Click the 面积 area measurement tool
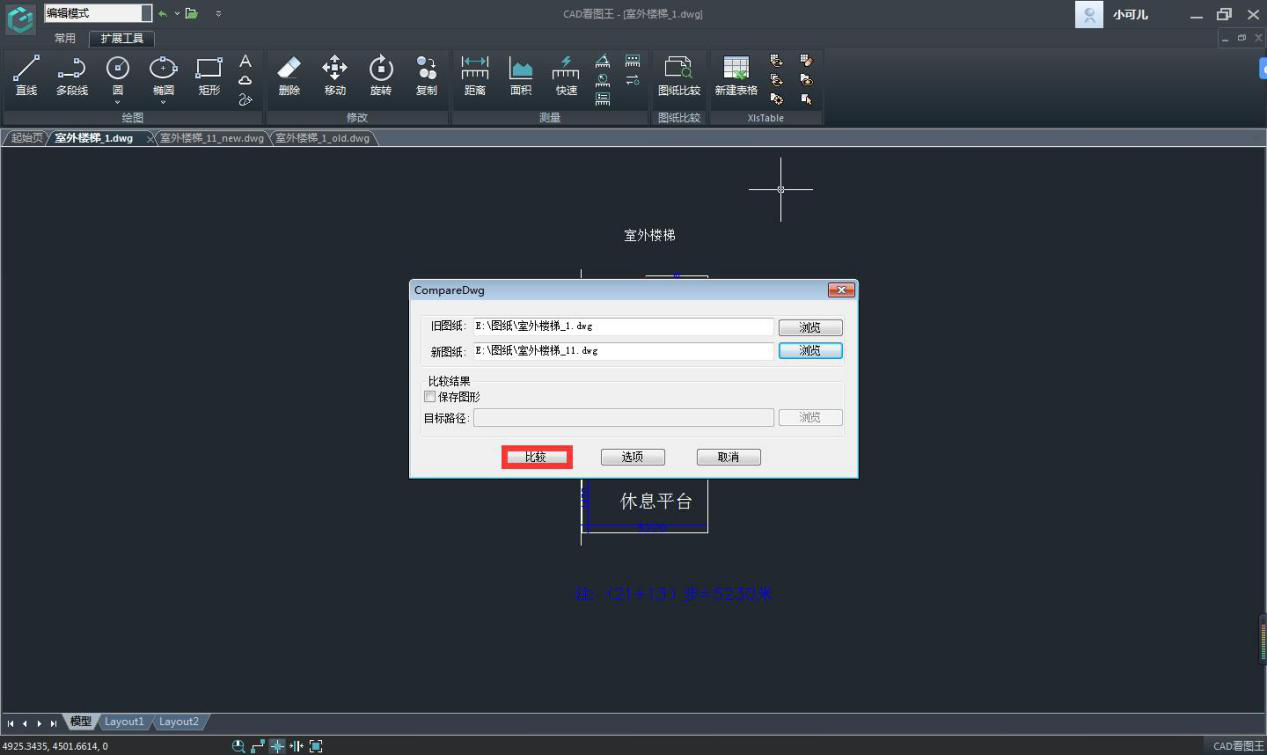Screen dimensions: 1267x755 coord(520,76)
